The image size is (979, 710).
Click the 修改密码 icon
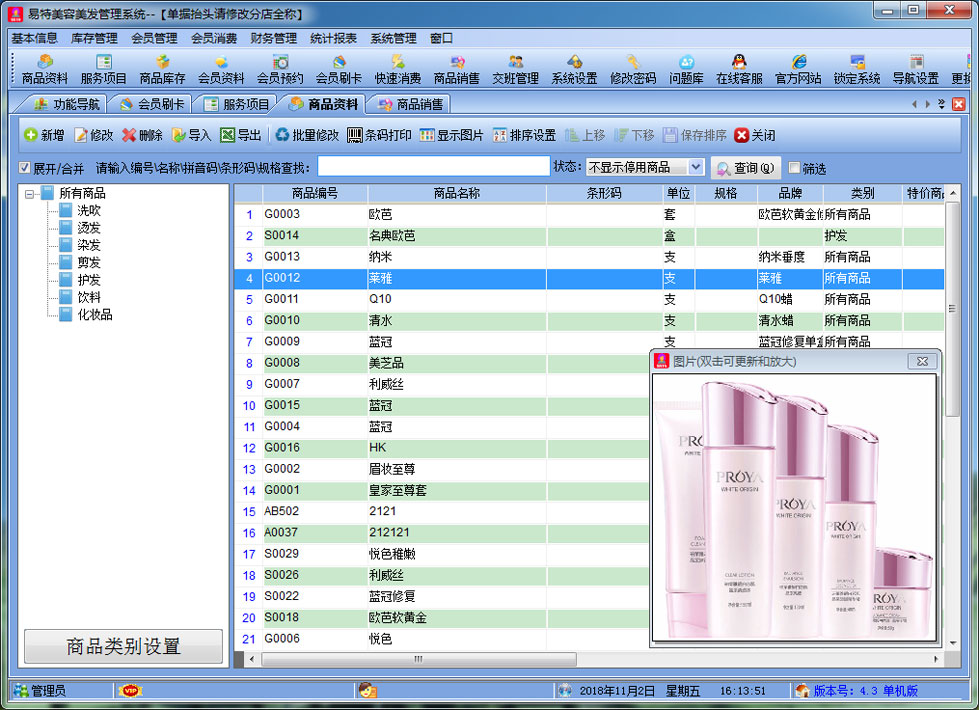coord(633,69)
